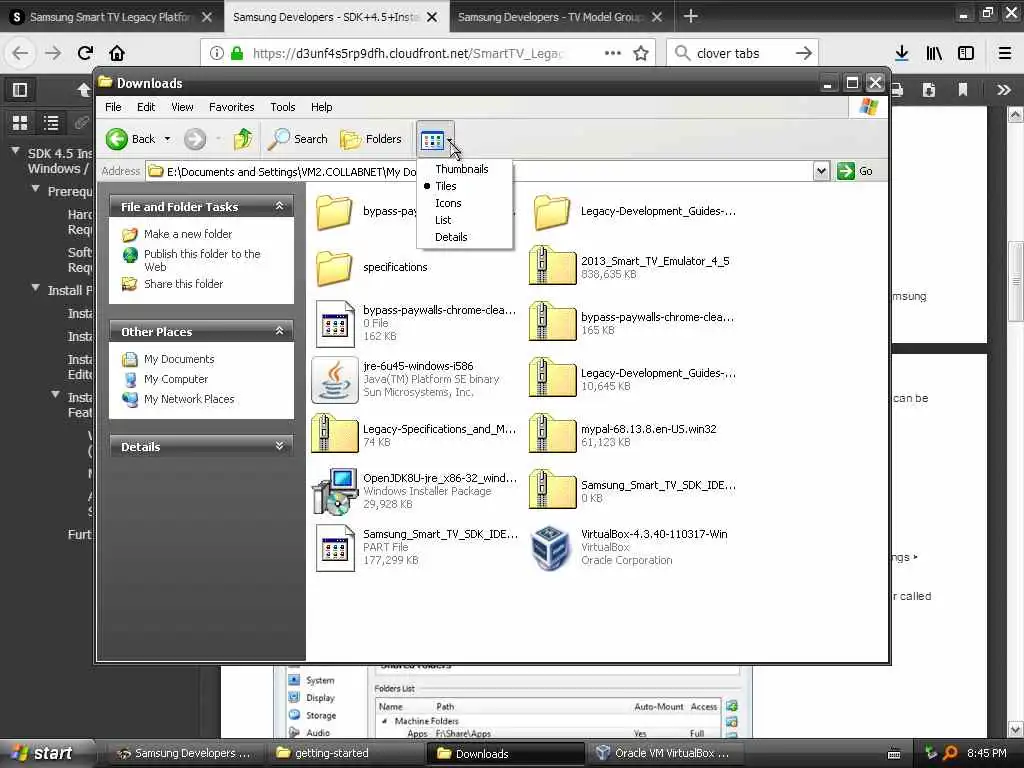
Task: Open the Favorites menu
Action: click(231, 106)
